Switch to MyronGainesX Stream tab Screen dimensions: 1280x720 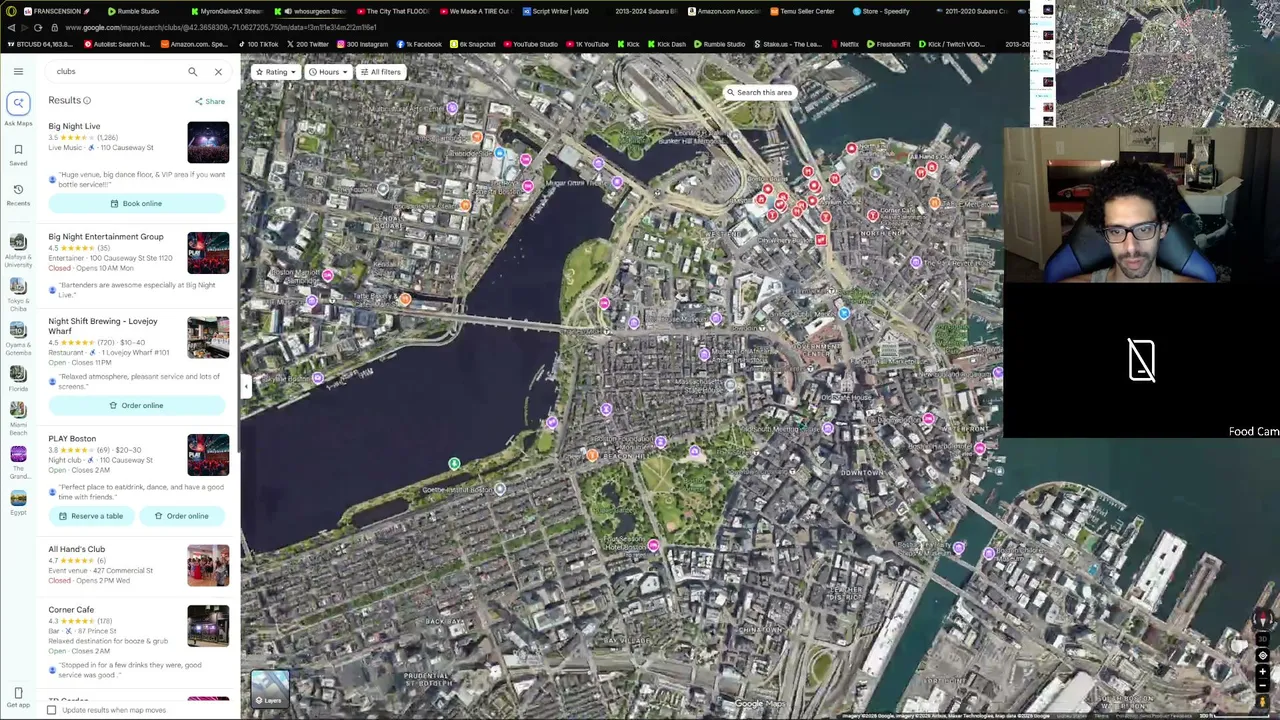226,11
